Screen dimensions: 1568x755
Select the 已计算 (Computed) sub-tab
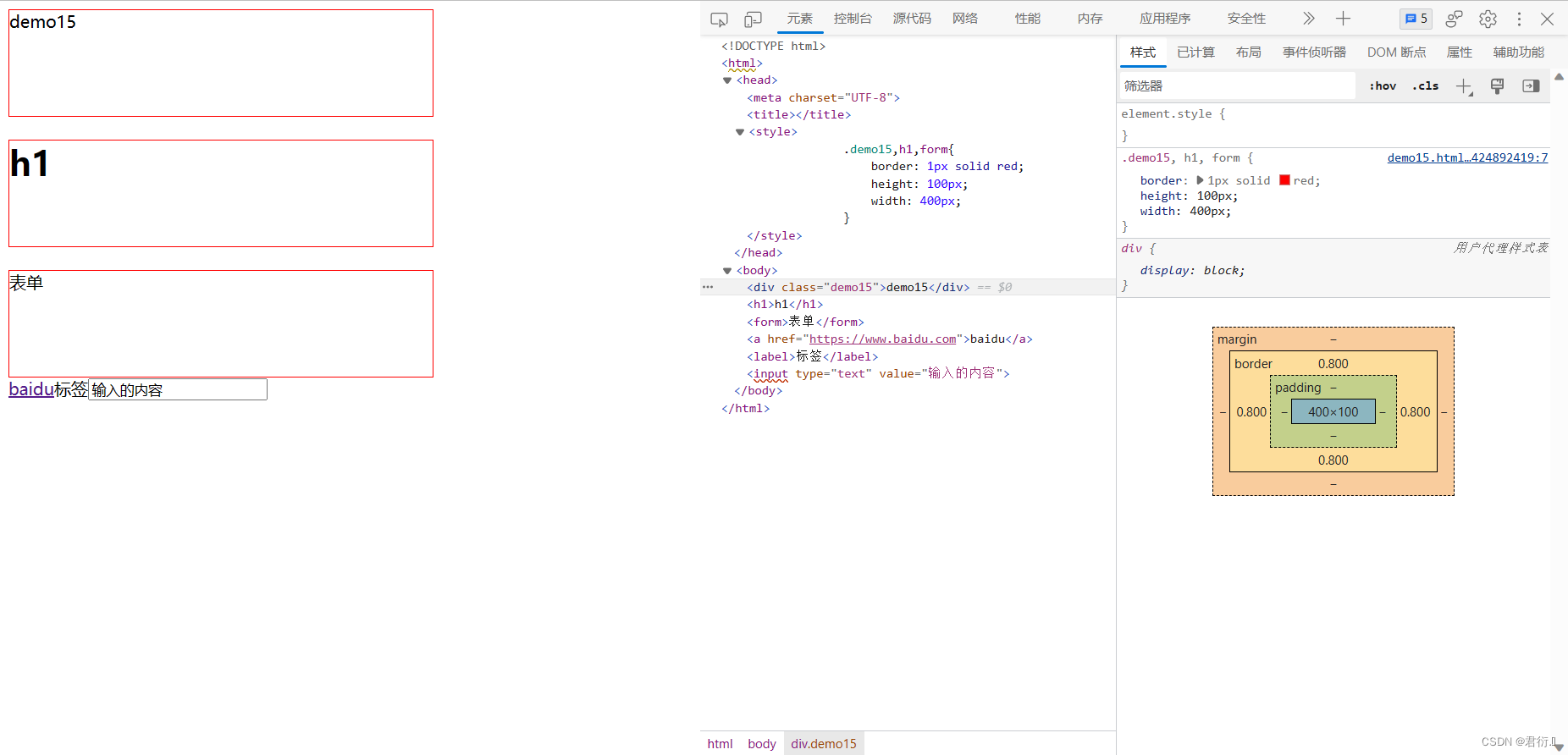point(1195,52)
